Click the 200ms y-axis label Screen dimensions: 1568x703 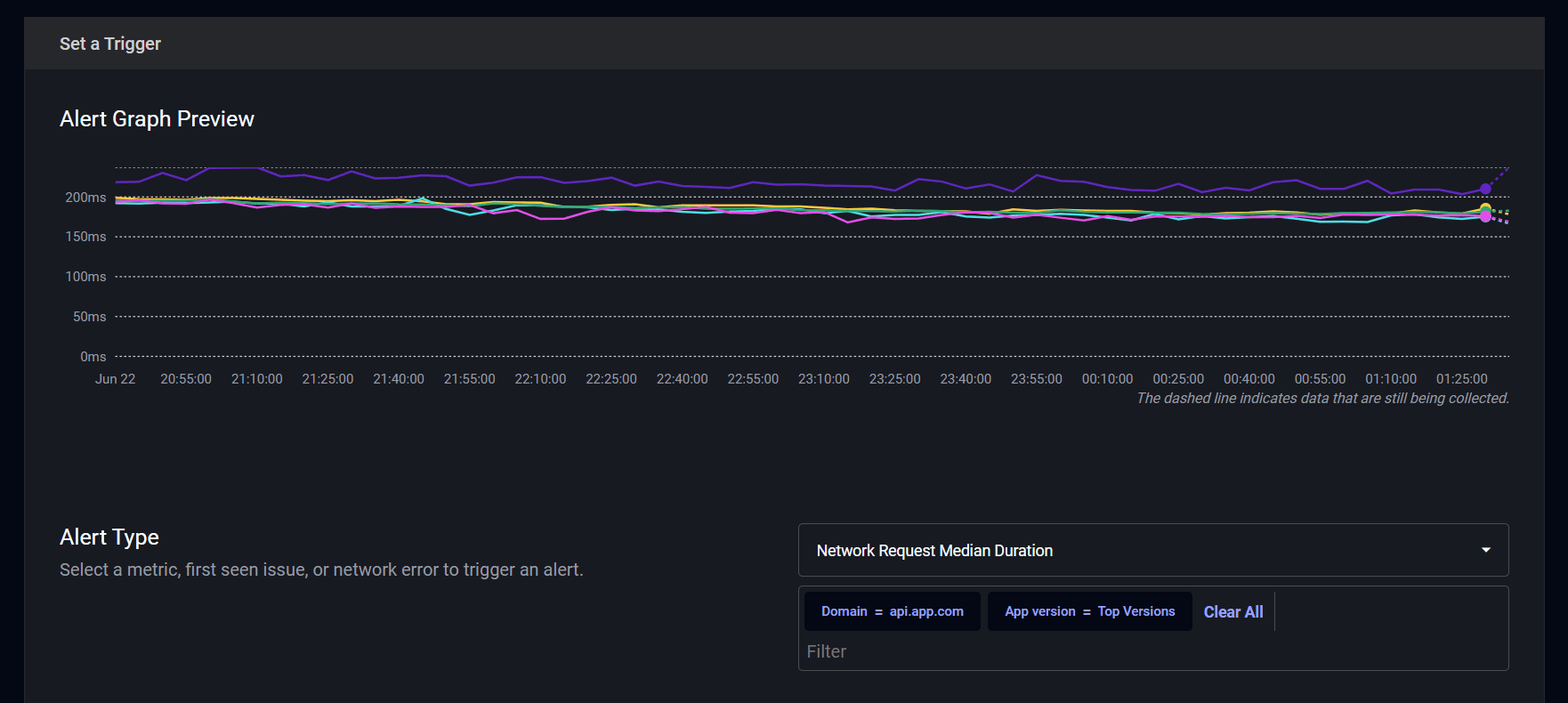pyautogui.click(x=85, y=198)
